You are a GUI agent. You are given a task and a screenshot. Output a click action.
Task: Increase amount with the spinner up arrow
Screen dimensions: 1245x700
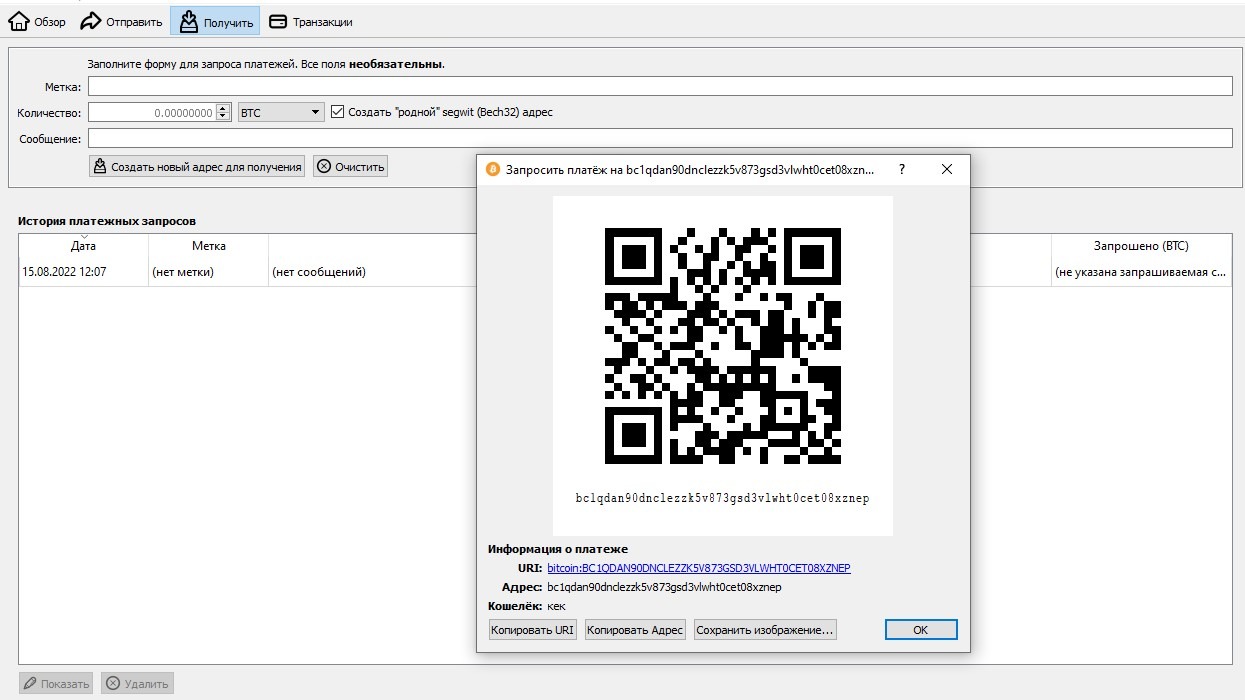[224, 108]
